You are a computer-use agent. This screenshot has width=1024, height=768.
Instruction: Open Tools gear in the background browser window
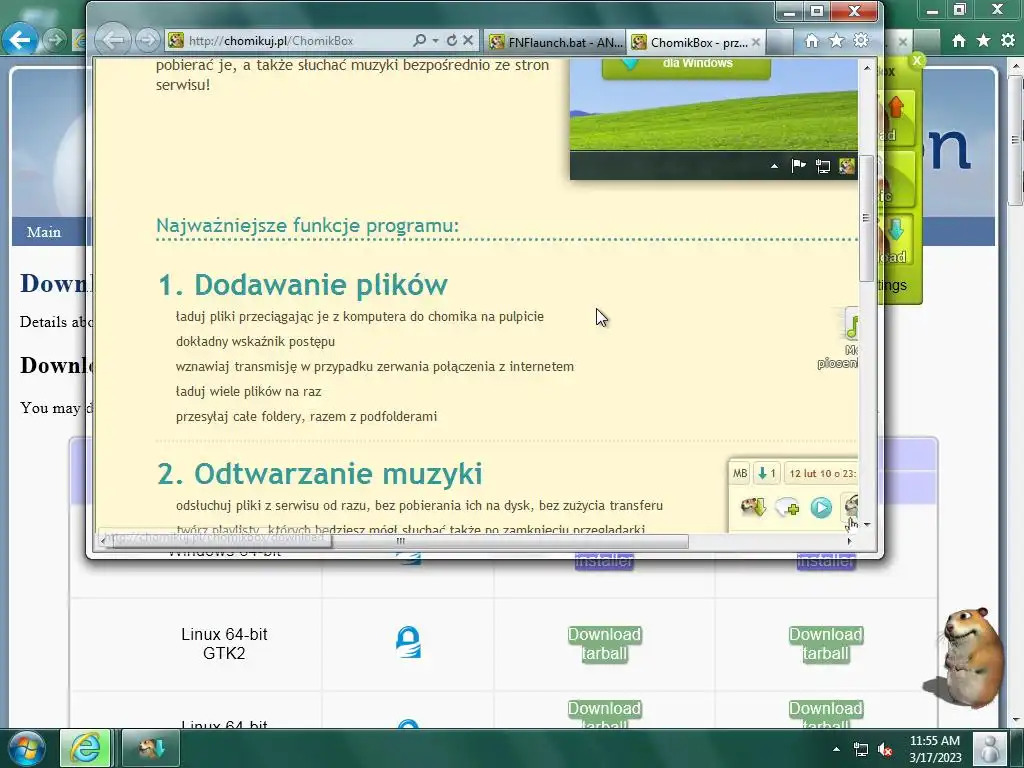[x=1008, y=41]
